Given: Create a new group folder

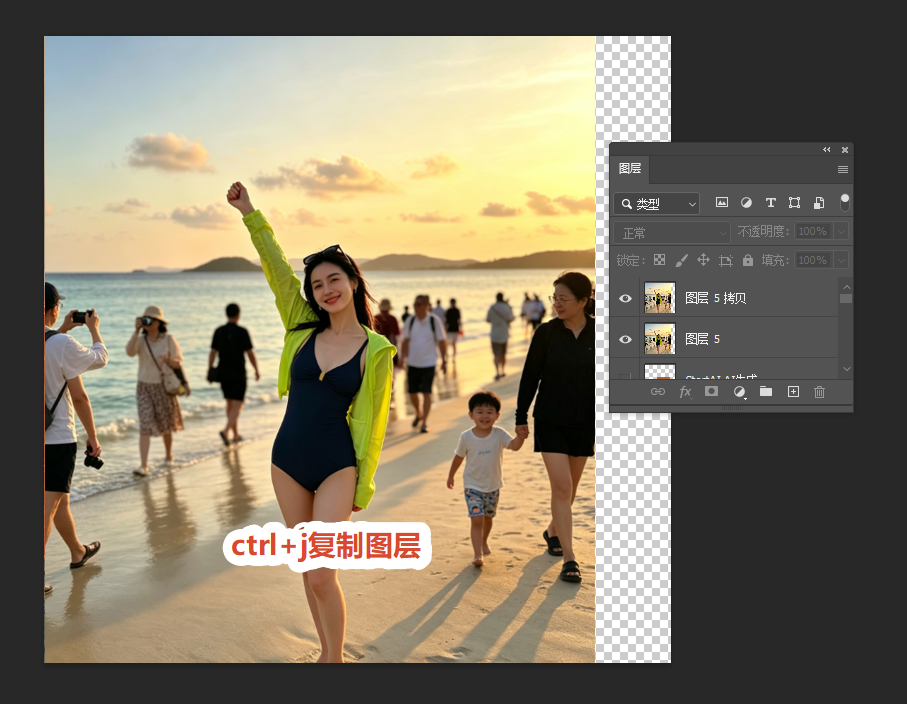Looking at the screenshot, I should tap(766, 392).
